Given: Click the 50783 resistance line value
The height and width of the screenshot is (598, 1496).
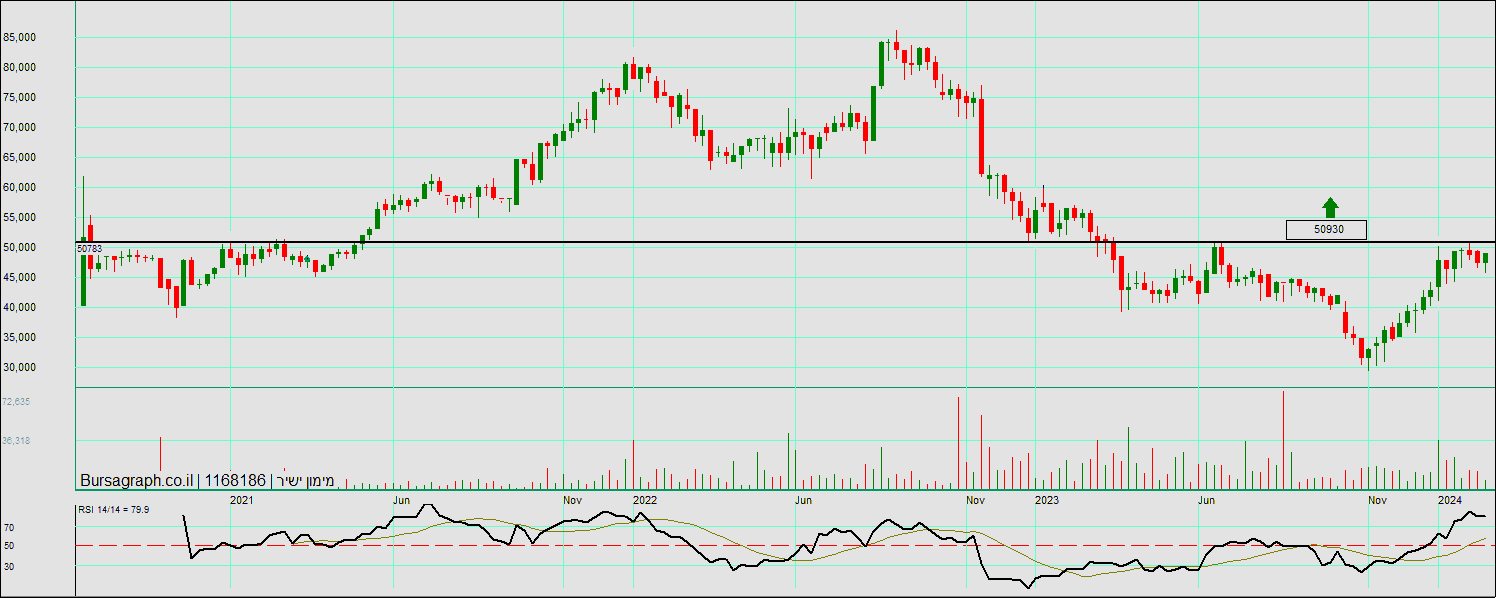Looking at the screenshot, I should pyautogui.click(x=90, y=248).
